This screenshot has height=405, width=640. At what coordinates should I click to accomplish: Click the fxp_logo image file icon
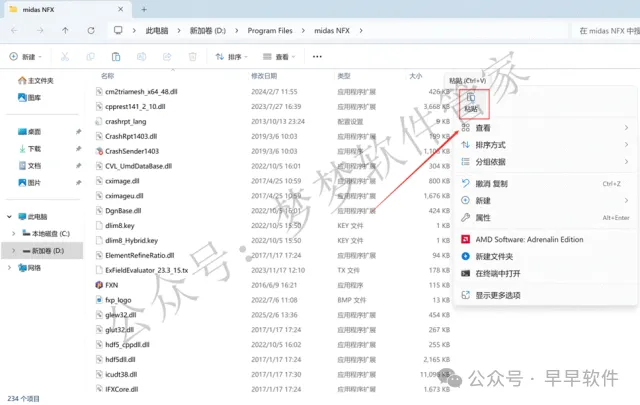(99, 300)
